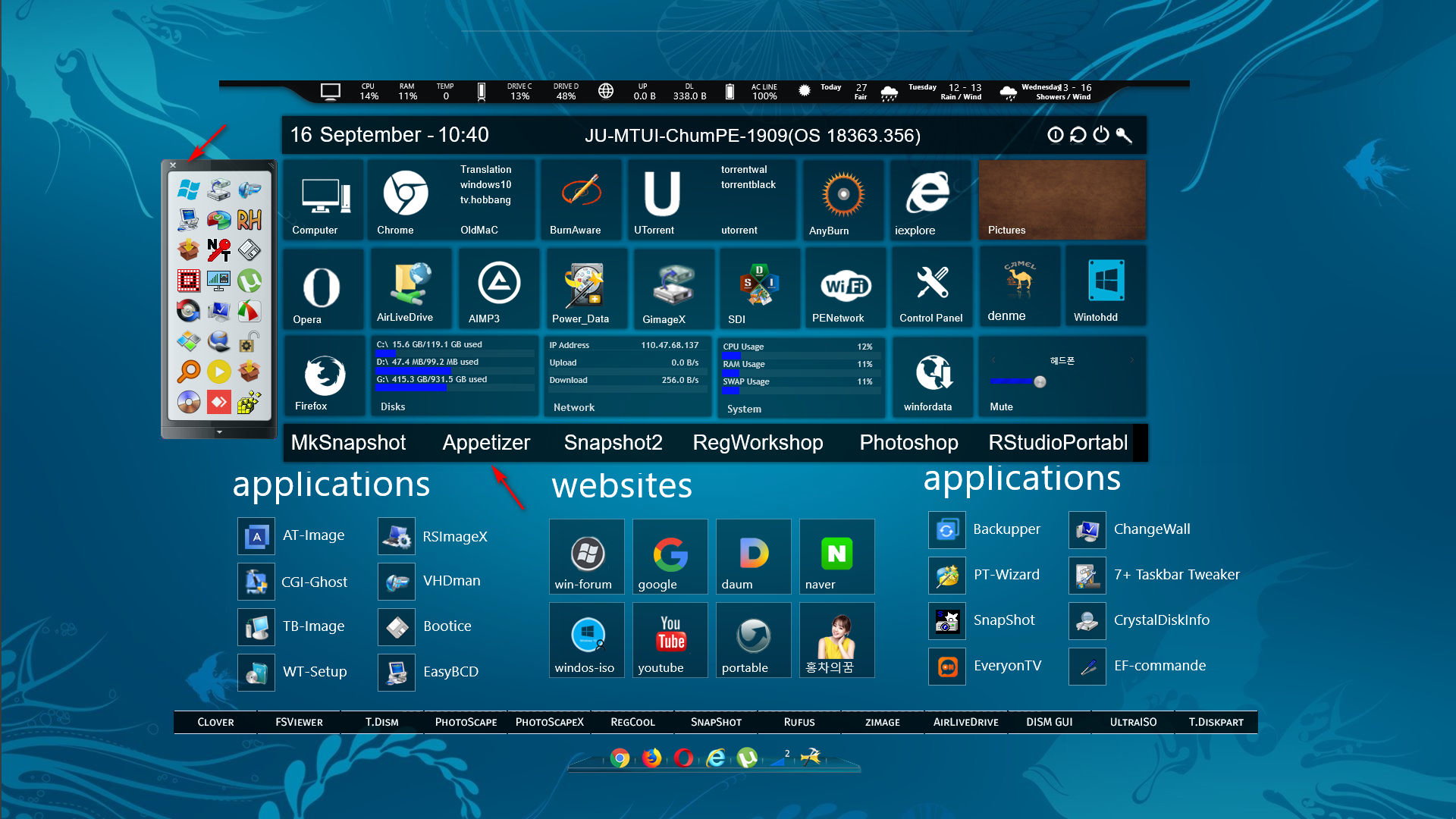Select the Appetizer tab
Image resolution: width=1456 pixels, height=819 pixels.
pos(486,442)
